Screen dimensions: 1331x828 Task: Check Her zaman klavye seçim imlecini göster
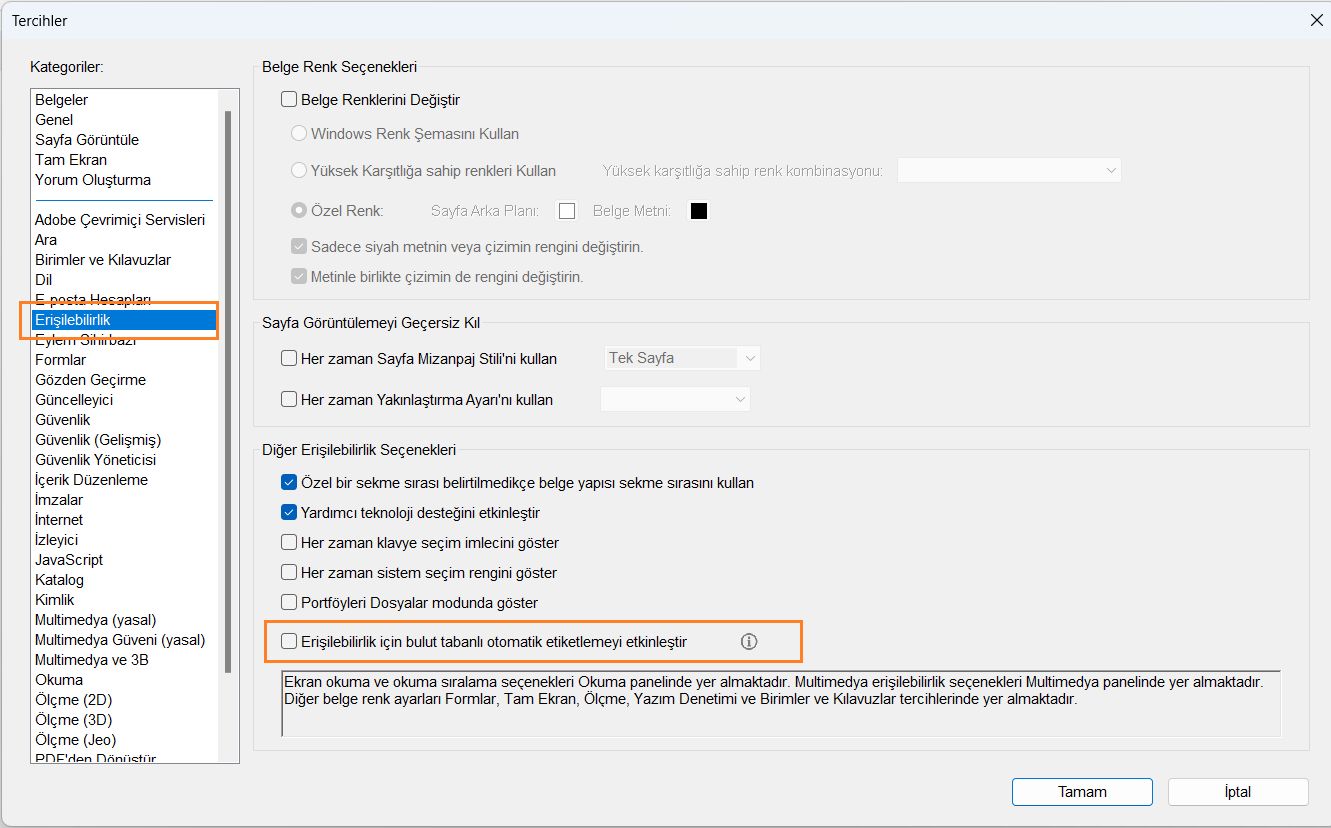[290, 543]
